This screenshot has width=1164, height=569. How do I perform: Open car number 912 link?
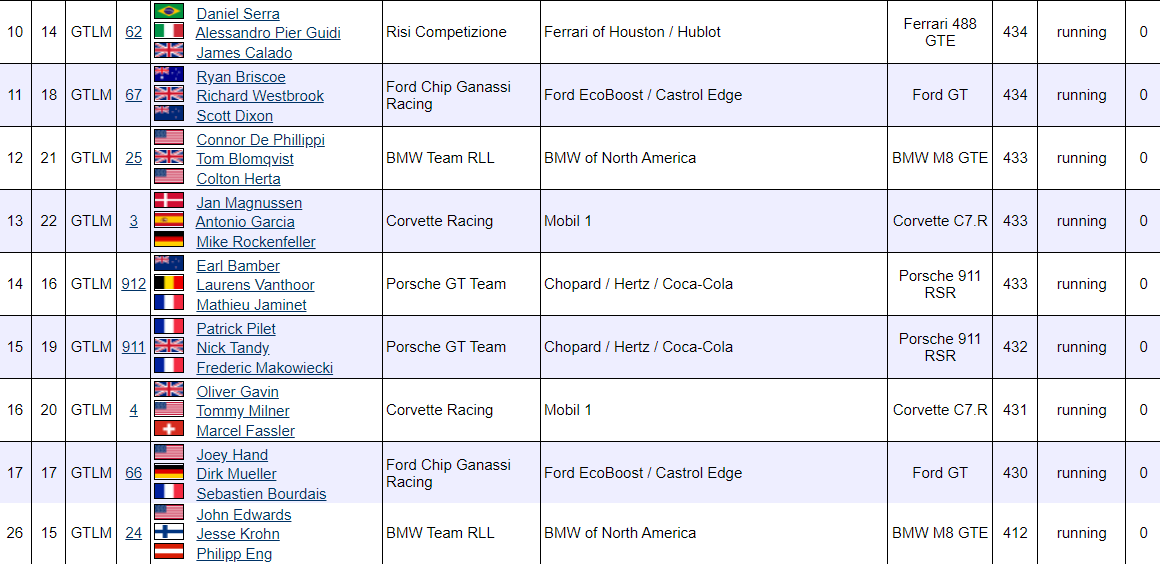coord(134,284)
